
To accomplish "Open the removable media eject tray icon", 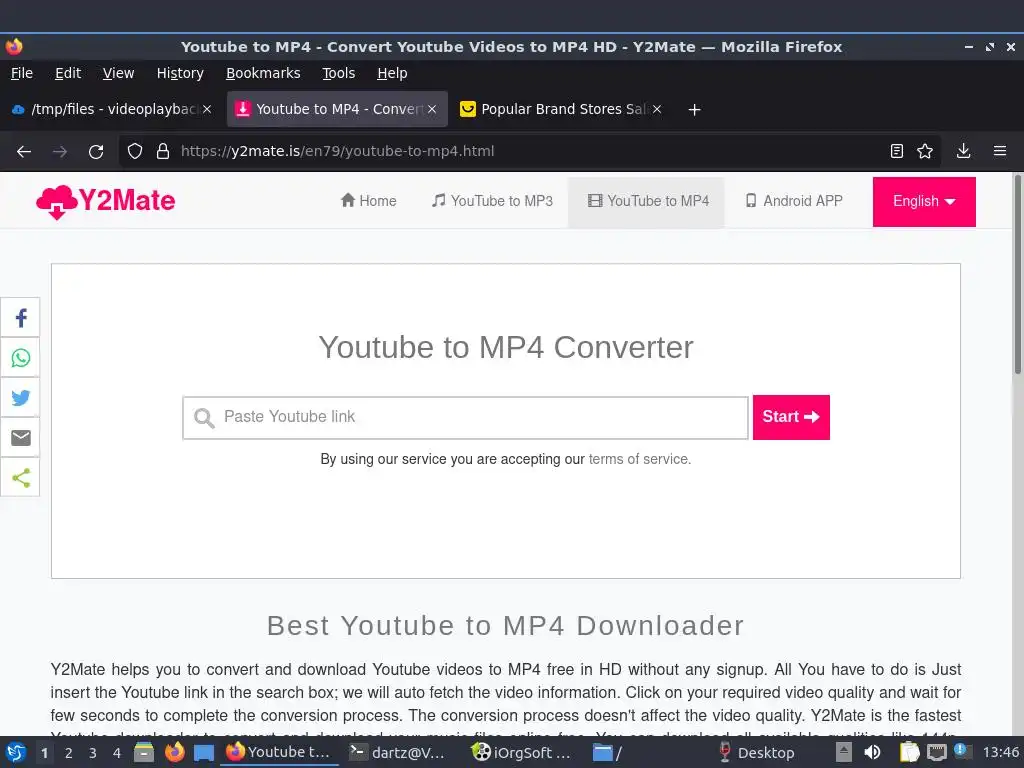I will point(844,753).
